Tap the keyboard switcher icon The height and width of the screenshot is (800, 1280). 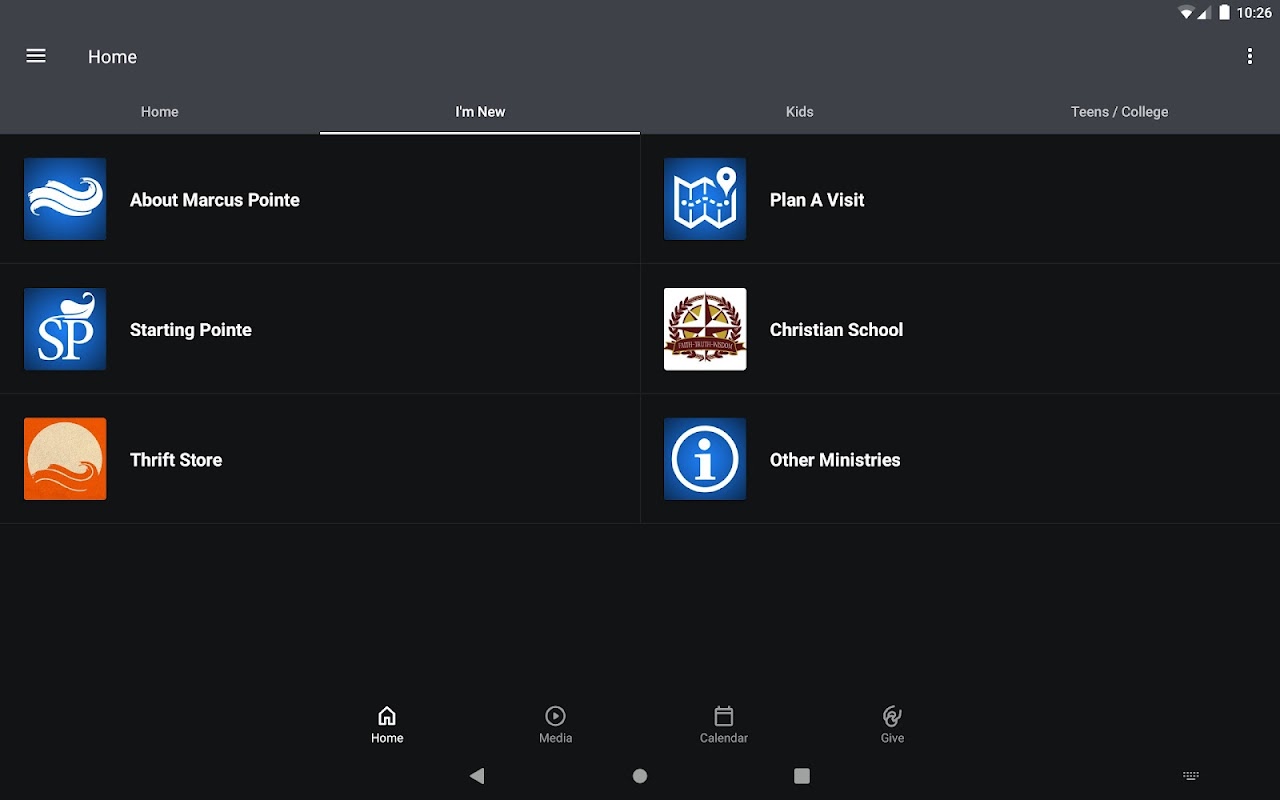(x=1191, y=776)
